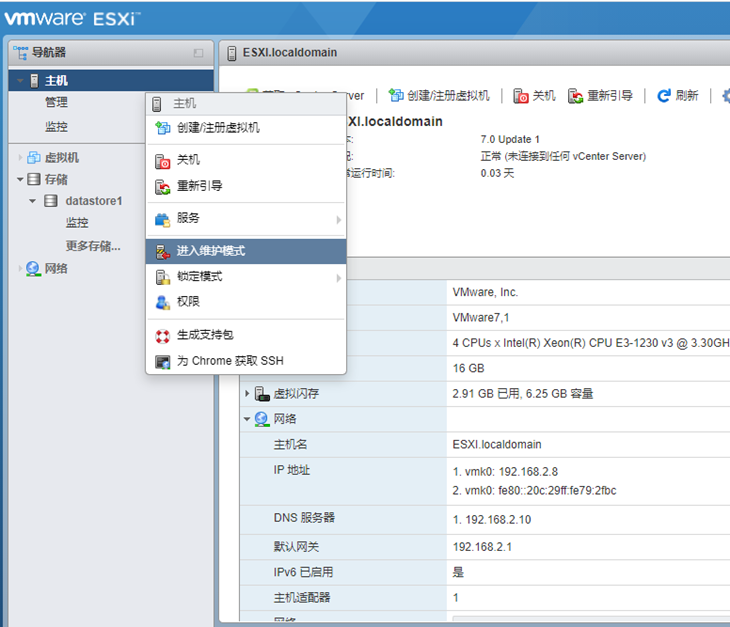Click the Host server icon in navigator
730x627 pixels.
coord(34,81)
